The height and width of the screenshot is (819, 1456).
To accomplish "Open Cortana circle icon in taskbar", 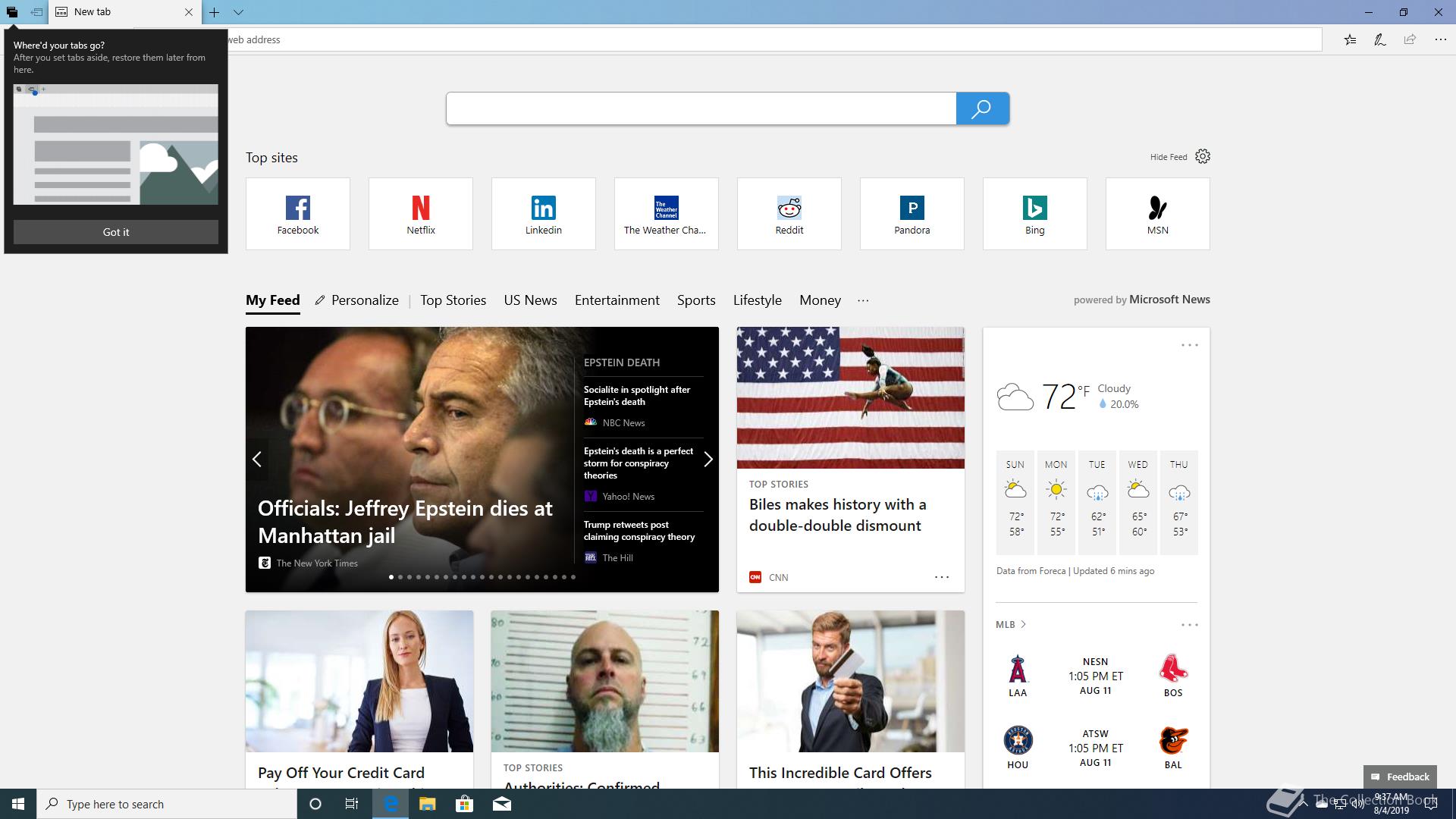I will (x=315, y=804).
